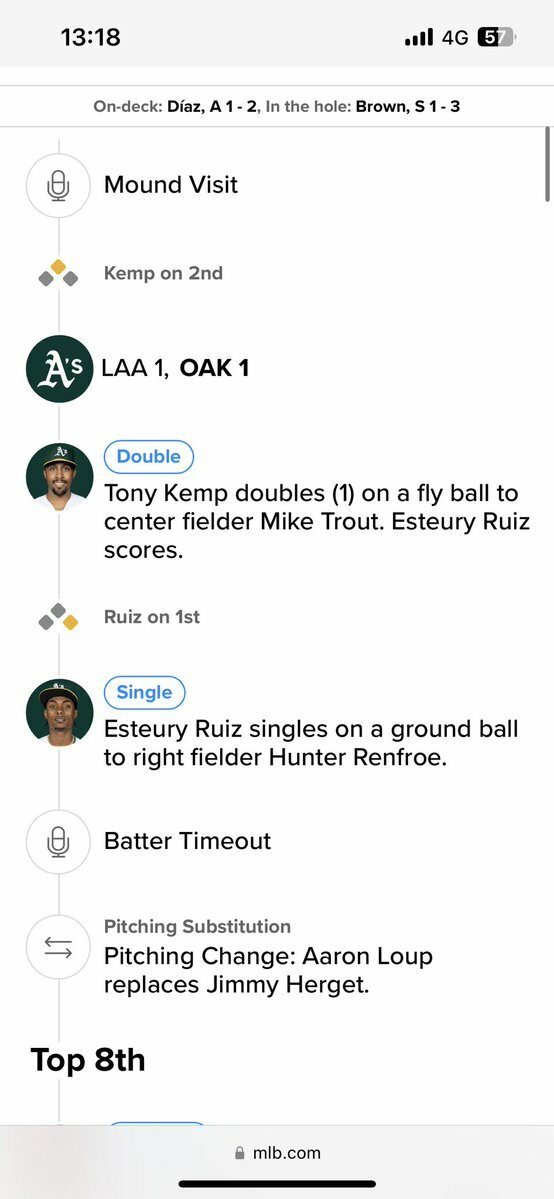Tap the battery indicator in status bar

pyautogui.click(x=497, y=37)
